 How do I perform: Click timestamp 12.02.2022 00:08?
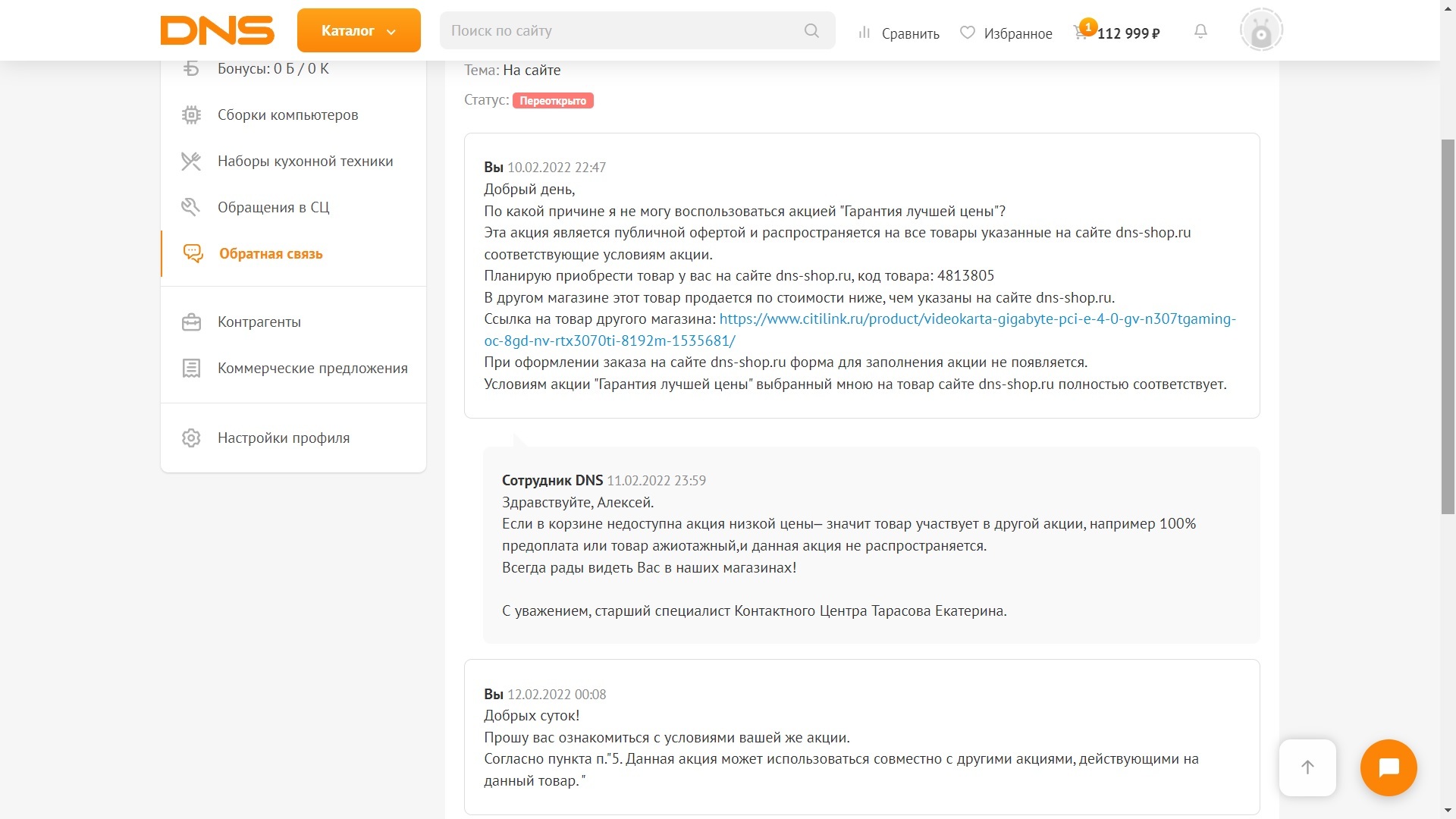(556, 695)
